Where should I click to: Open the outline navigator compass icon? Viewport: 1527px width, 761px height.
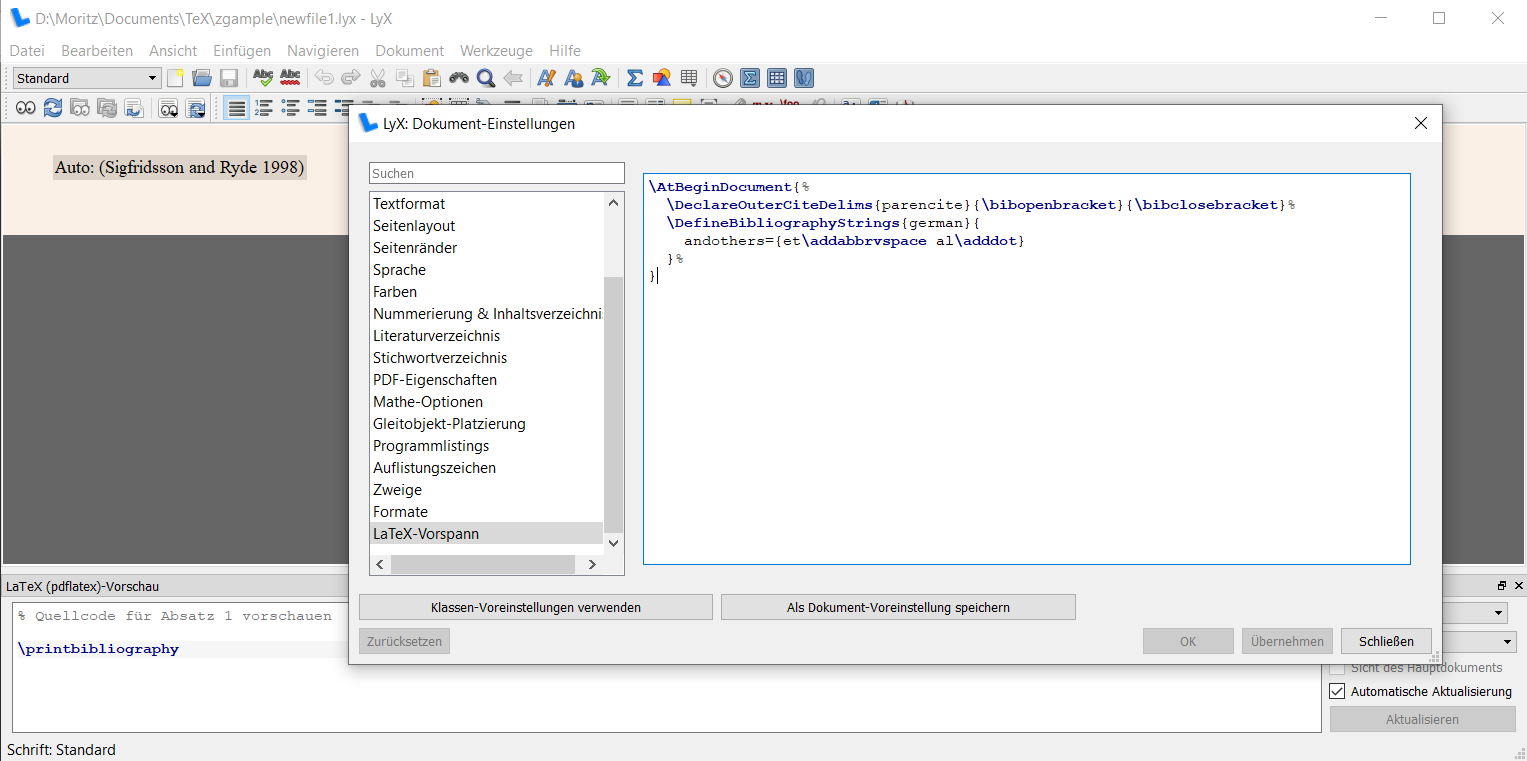point(723,78)
